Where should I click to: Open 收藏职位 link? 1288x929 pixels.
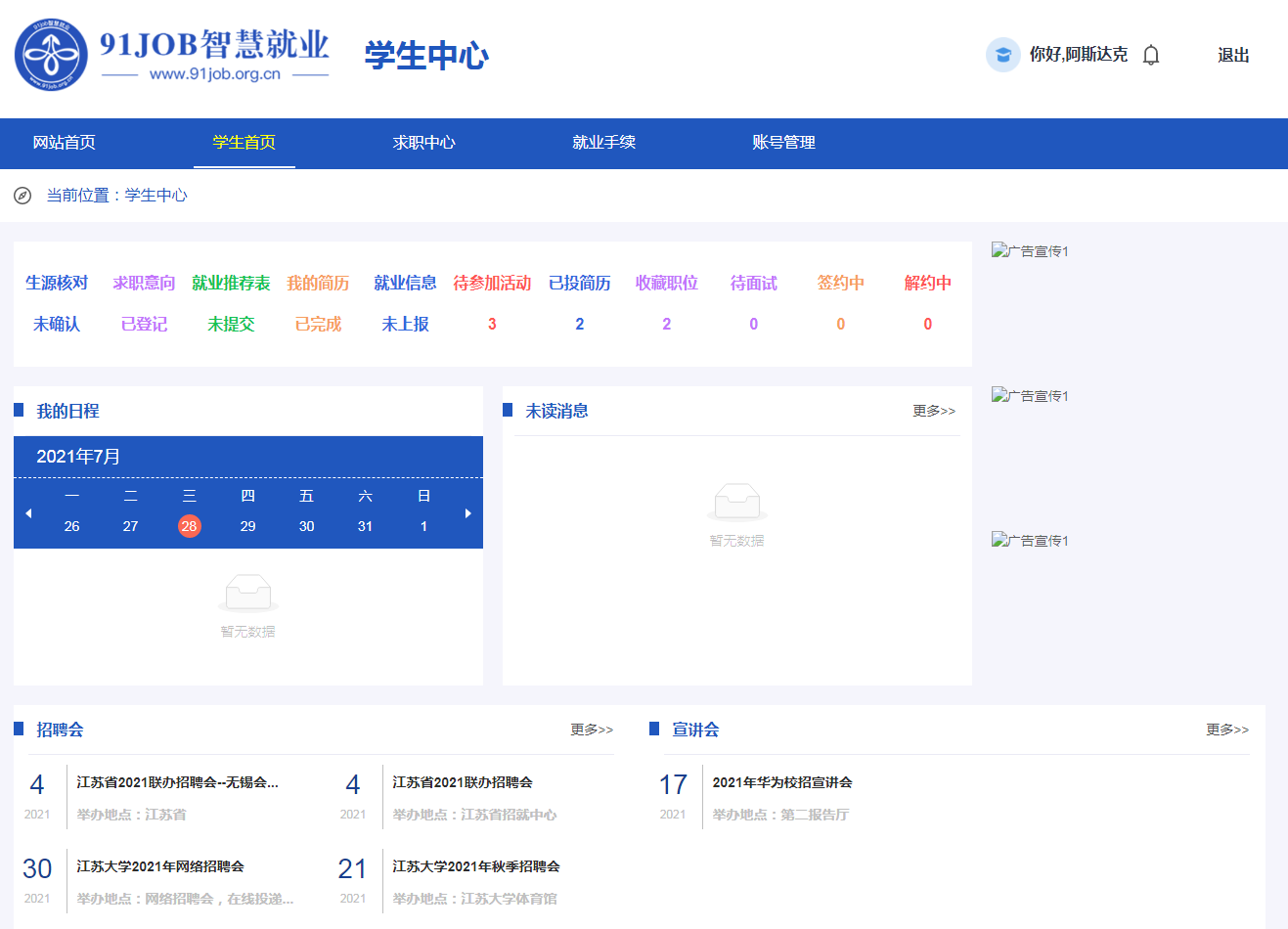click(x=667, y=283)
